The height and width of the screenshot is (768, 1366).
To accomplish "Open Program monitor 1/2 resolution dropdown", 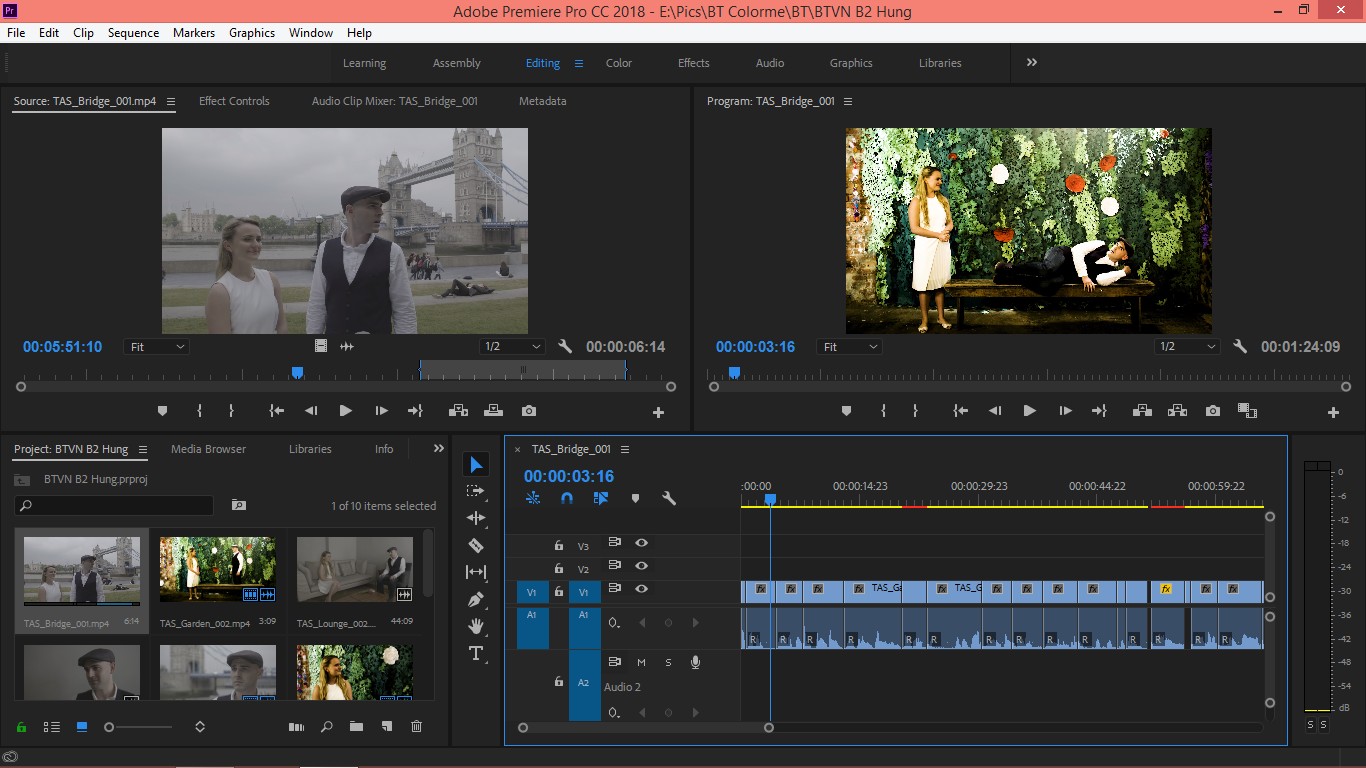I will point(1187,347).
